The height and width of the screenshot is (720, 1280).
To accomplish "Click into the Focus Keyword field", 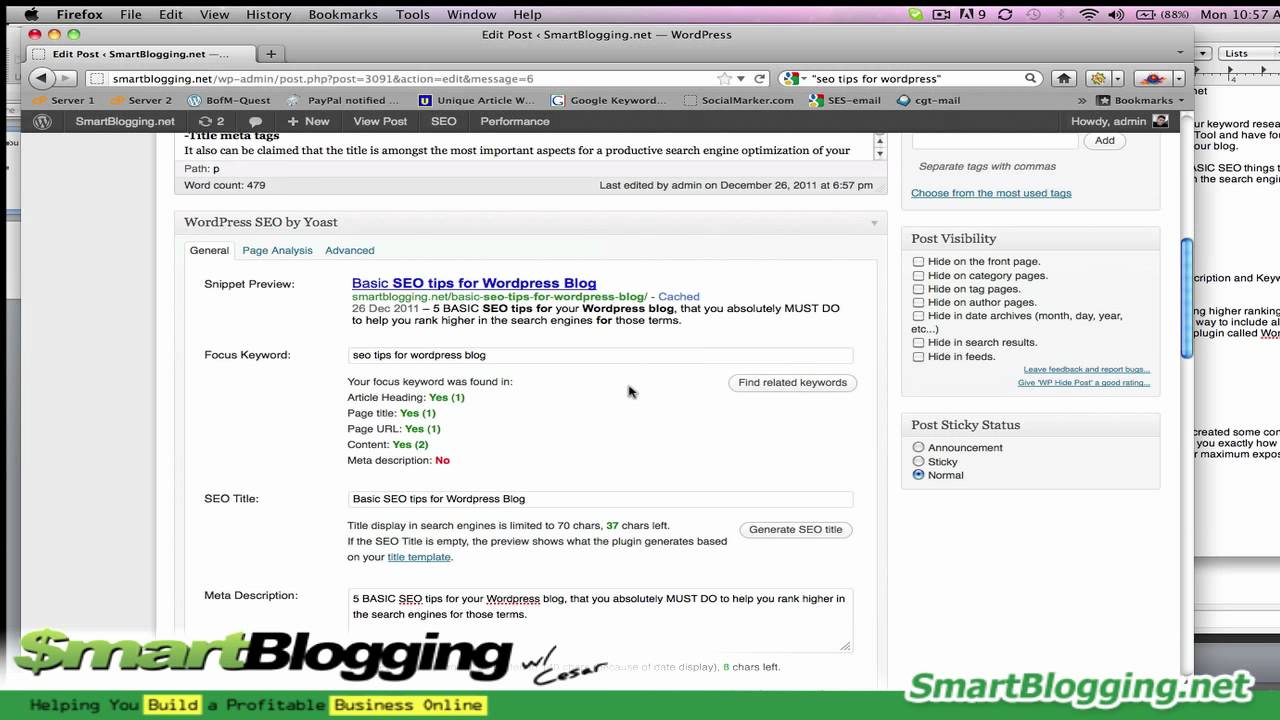I will click(600, 355).
